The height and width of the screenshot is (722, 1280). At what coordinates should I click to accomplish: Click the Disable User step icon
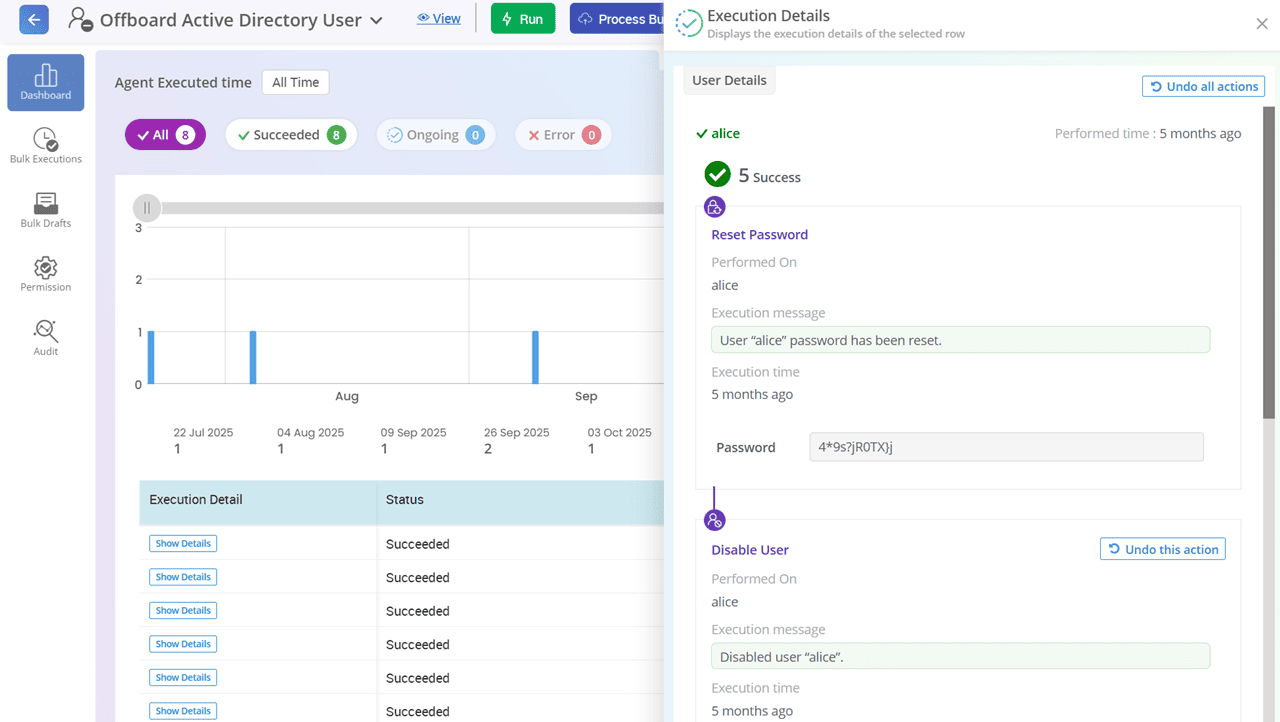714,520
